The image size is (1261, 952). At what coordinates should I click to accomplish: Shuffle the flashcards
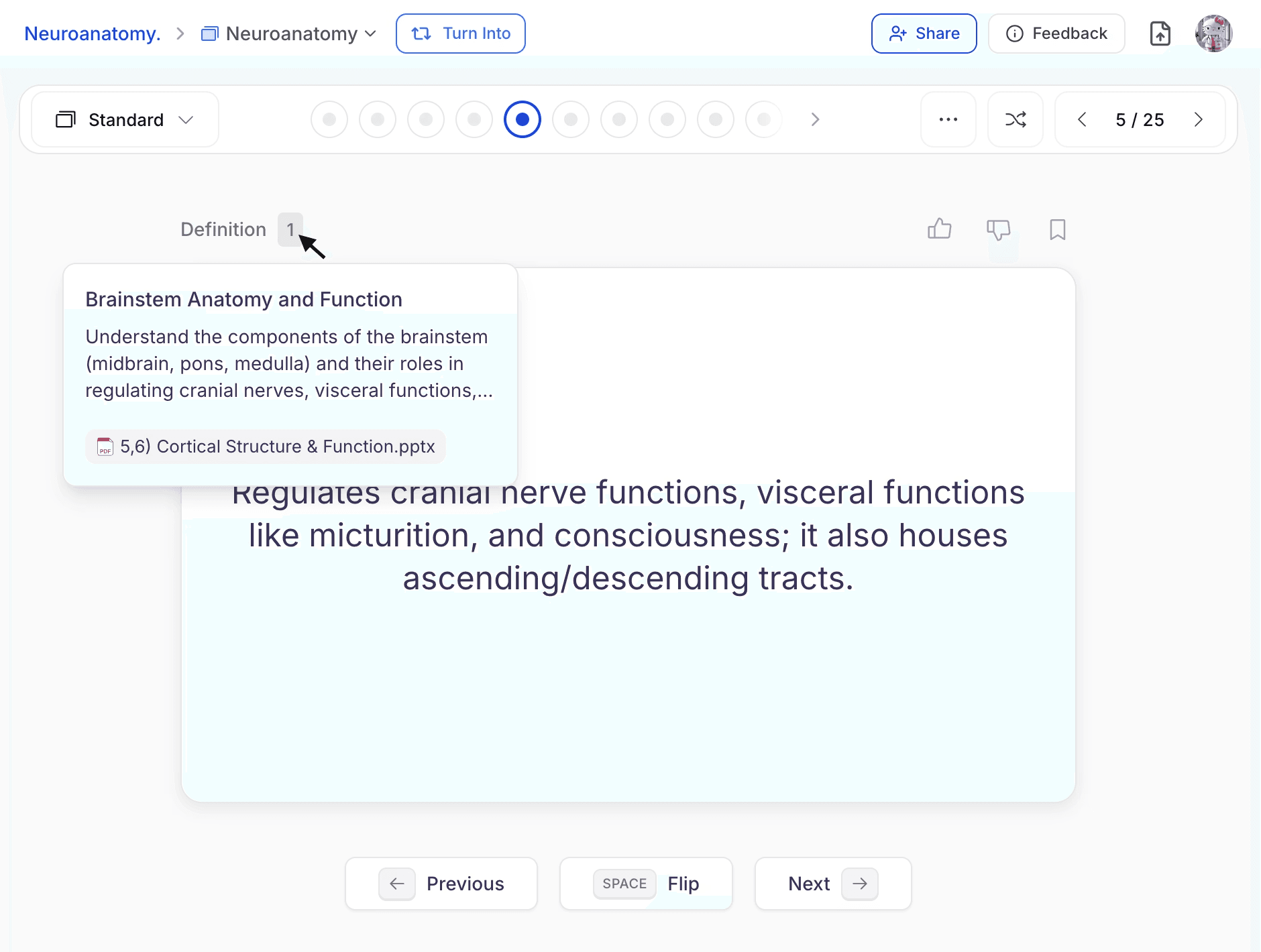tap(1015, 119)
